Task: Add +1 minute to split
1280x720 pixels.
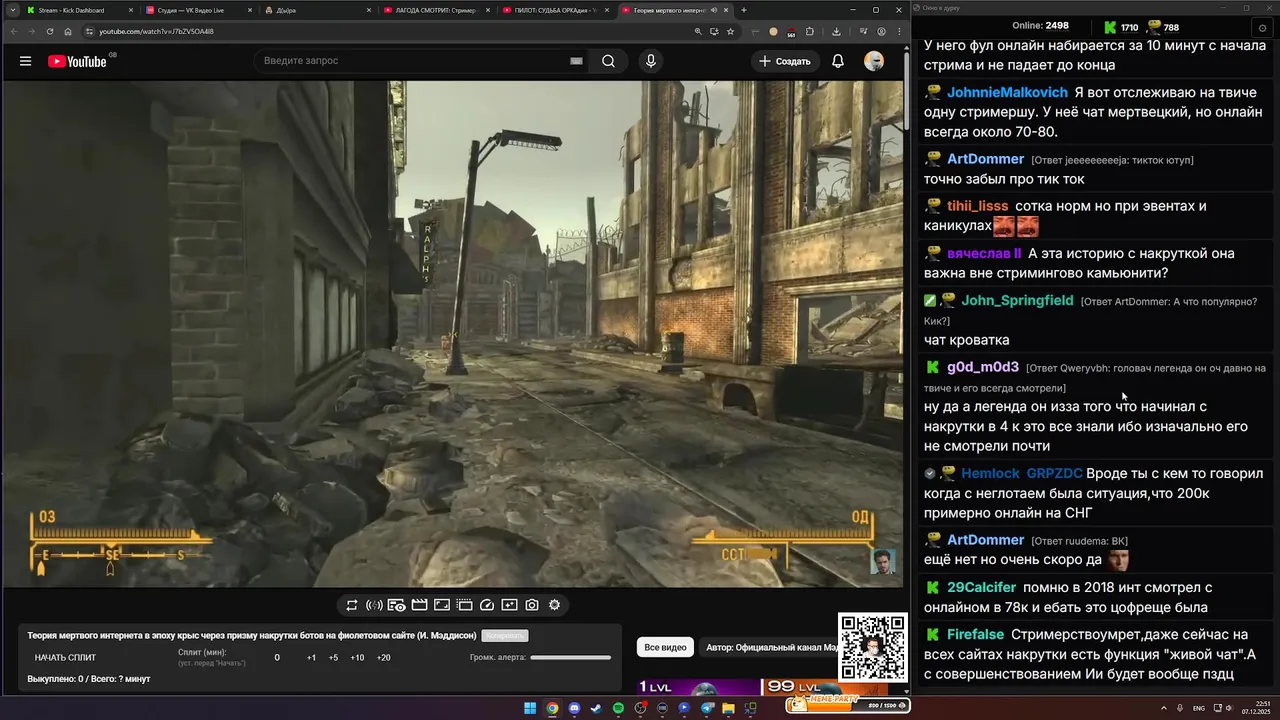Action: (311, 658)
